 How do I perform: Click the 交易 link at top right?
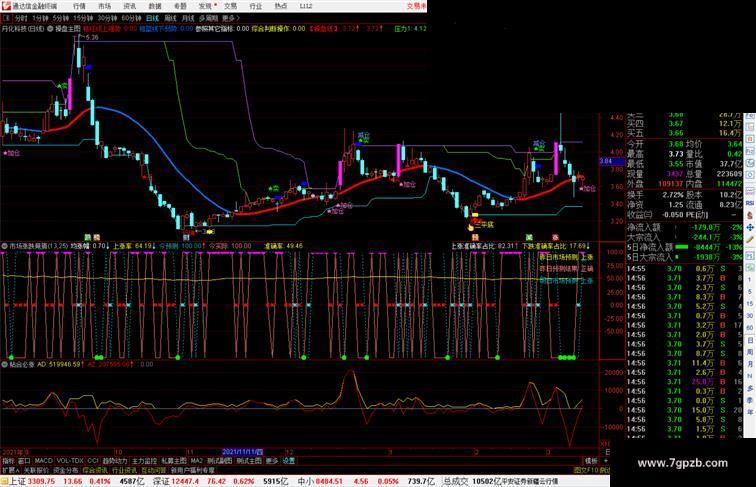(x=416, y=6)
